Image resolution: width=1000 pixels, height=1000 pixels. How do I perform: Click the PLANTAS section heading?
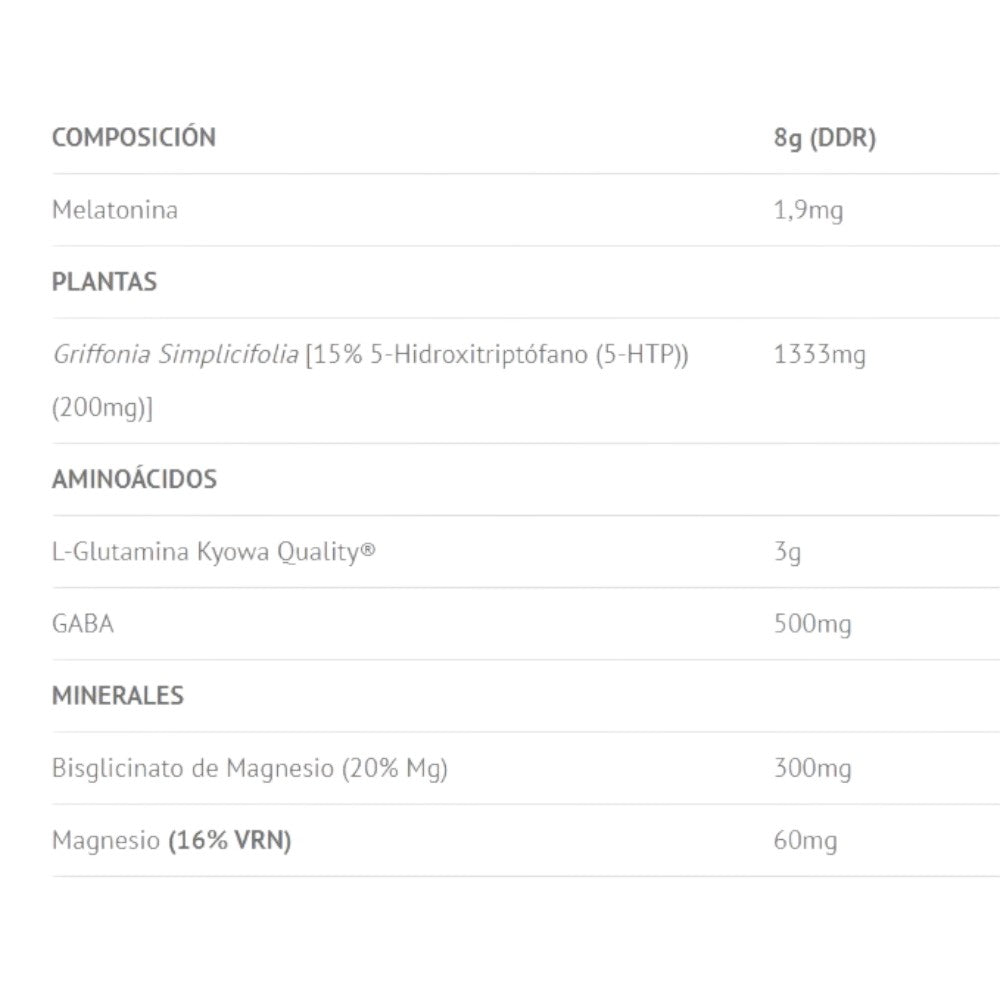click(x=104, y=282)
